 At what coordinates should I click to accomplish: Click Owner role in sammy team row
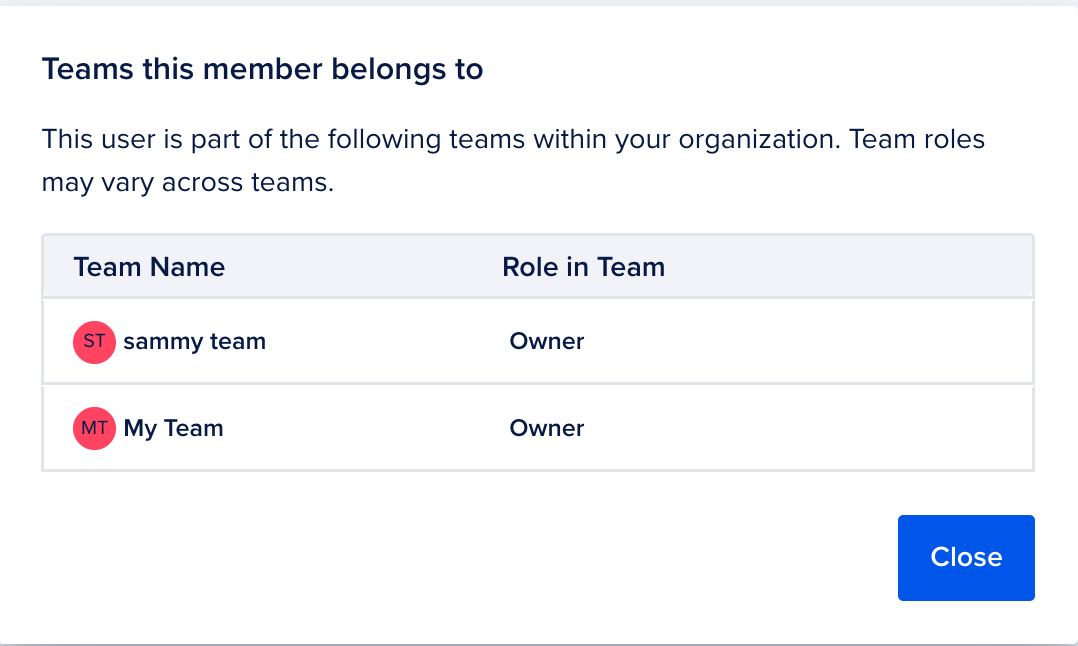point(547,342)
